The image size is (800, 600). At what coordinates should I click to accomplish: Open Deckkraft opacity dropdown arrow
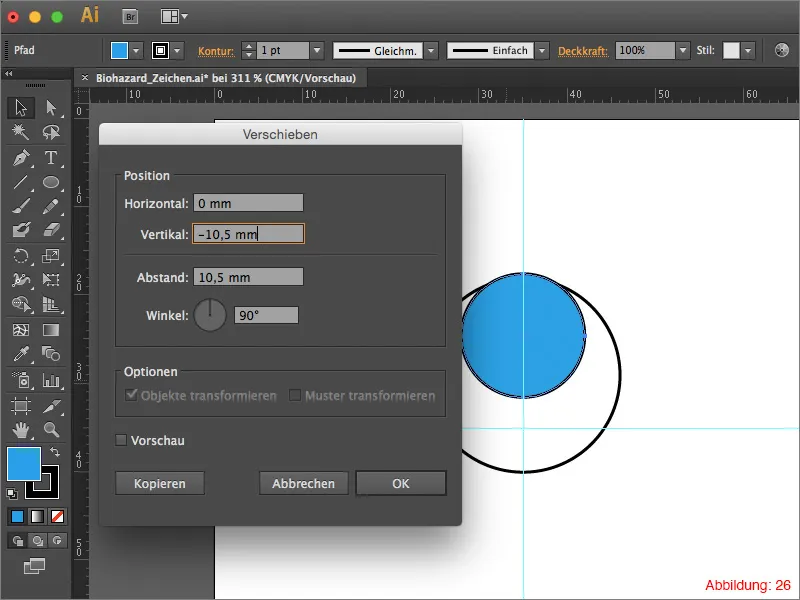(683, 51)
